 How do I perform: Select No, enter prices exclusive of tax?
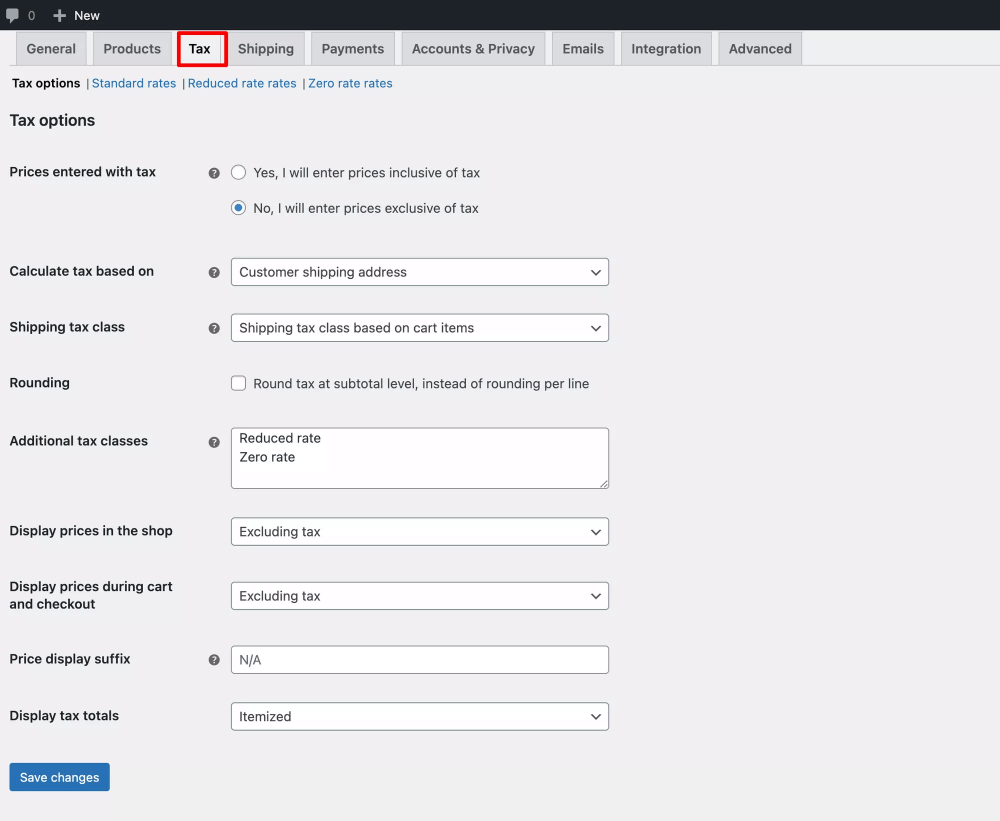click(239, 208)
